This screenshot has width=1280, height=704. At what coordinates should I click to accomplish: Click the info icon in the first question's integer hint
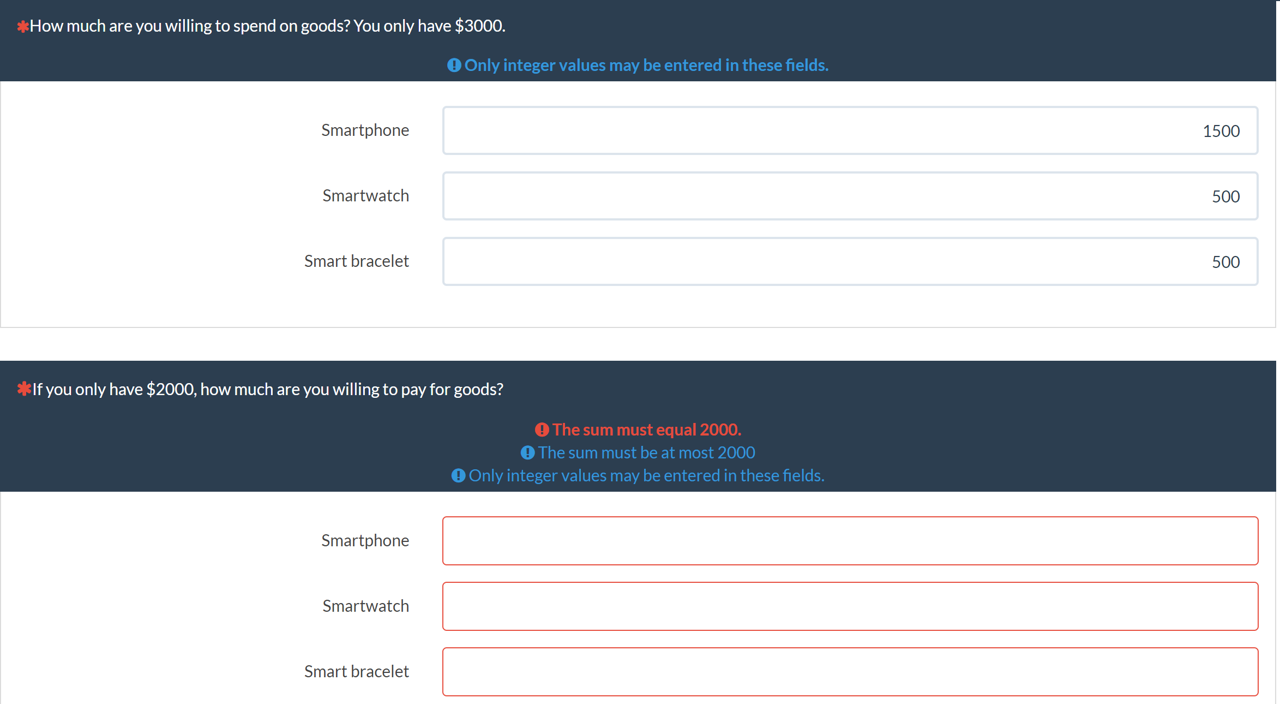click(x=454, y=65)
